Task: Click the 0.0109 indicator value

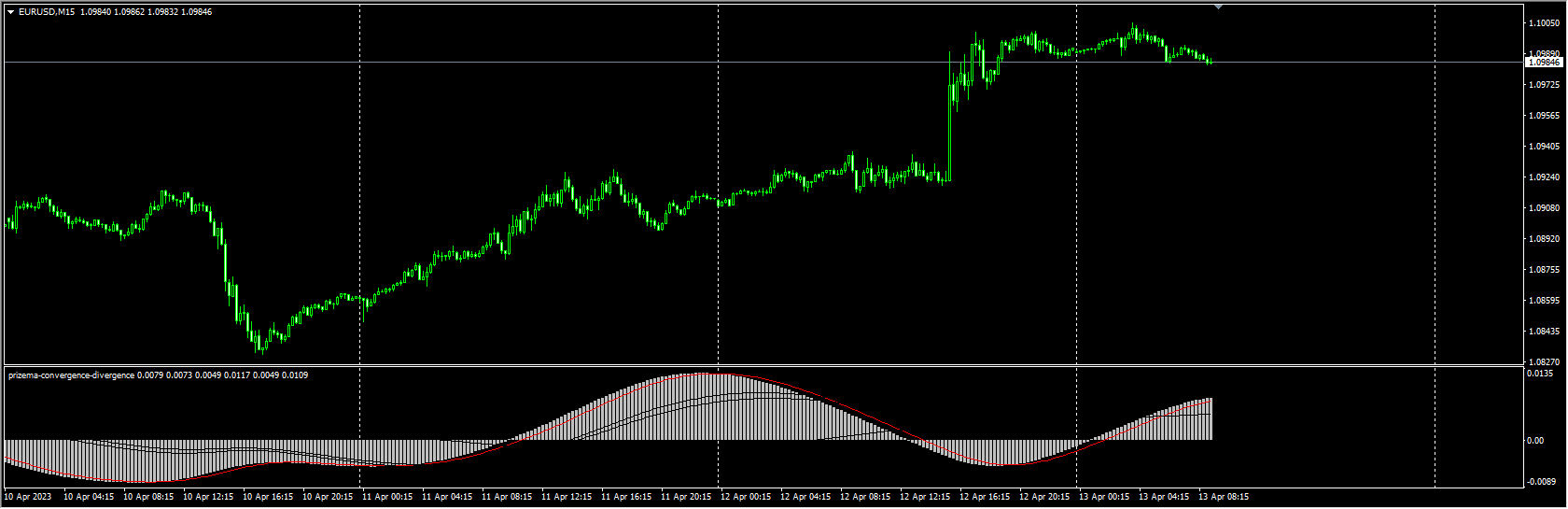Action: coord(295,375)
